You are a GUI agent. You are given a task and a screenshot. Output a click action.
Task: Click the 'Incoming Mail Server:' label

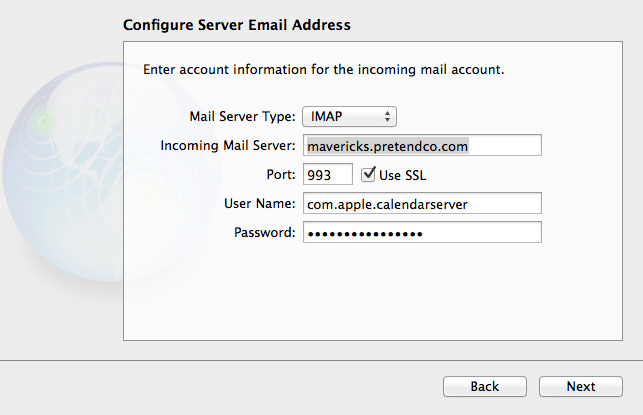click(x=228, y=146)
